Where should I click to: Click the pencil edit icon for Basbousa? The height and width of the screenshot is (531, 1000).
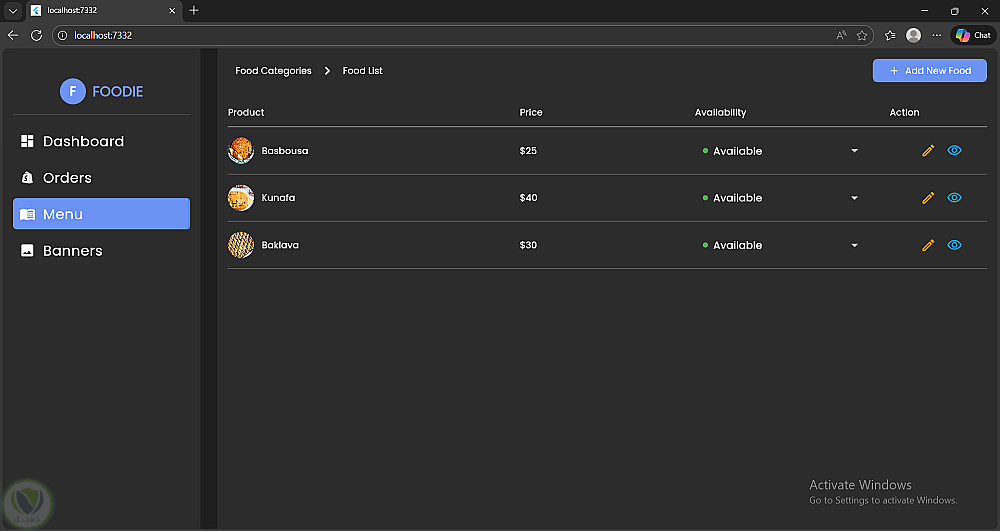[x=928, y=151]
